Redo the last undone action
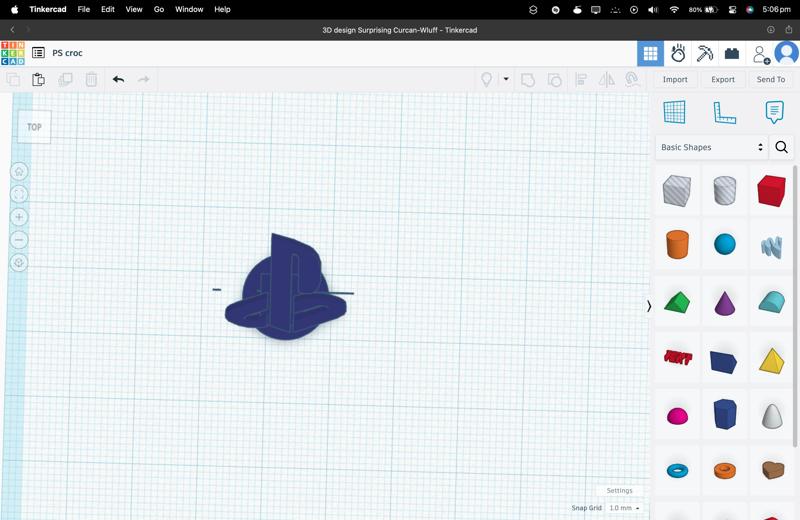Screen dimensions: 800x520 pos(144,80)
